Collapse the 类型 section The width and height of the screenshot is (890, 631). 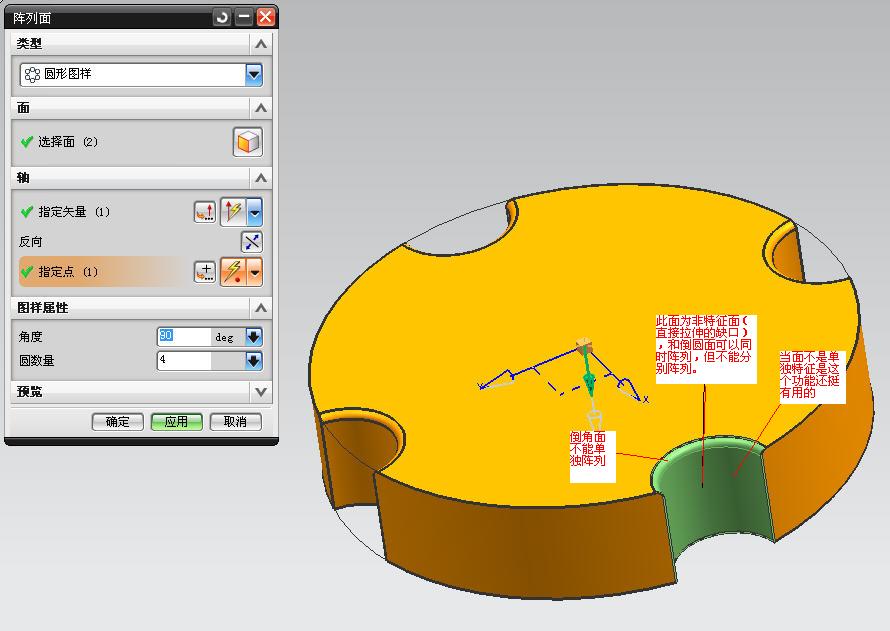261,44
